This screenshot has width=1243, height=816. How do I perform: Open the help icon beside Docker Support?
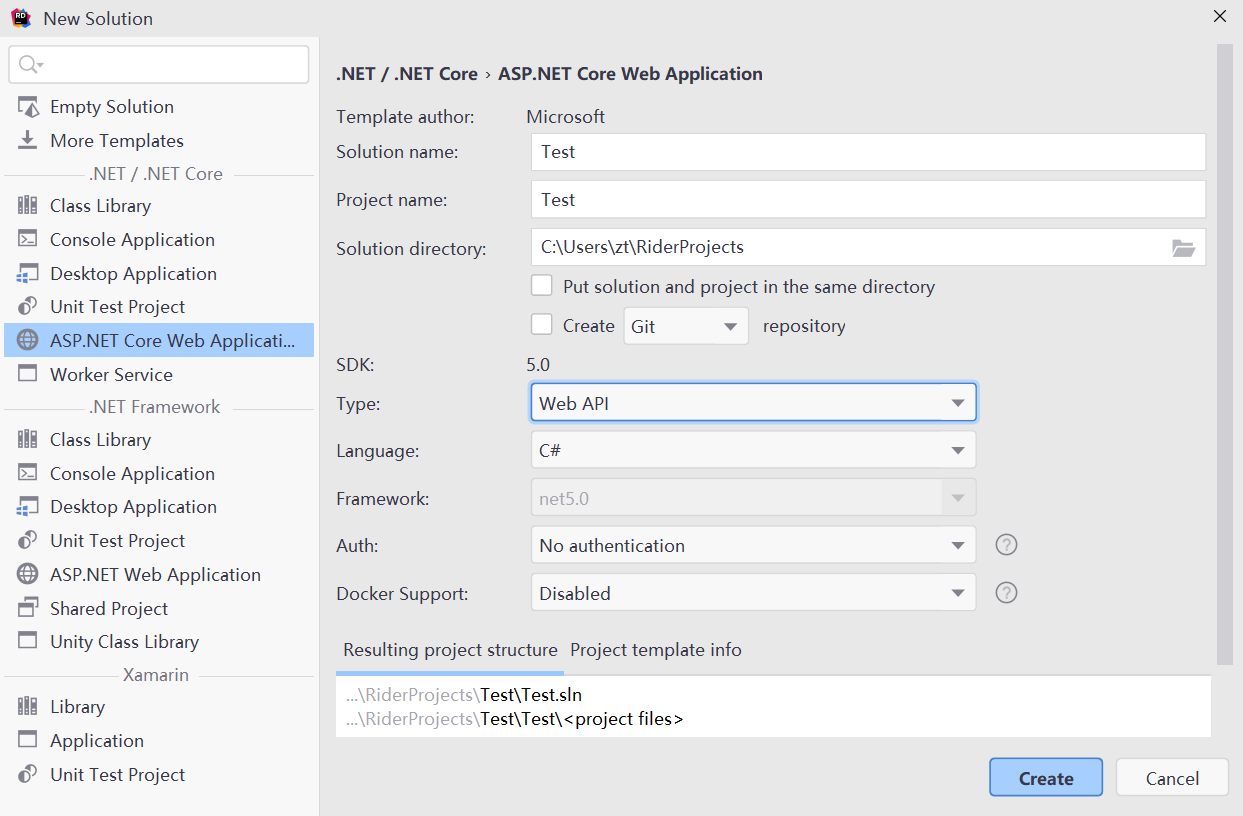point(1007,593)
